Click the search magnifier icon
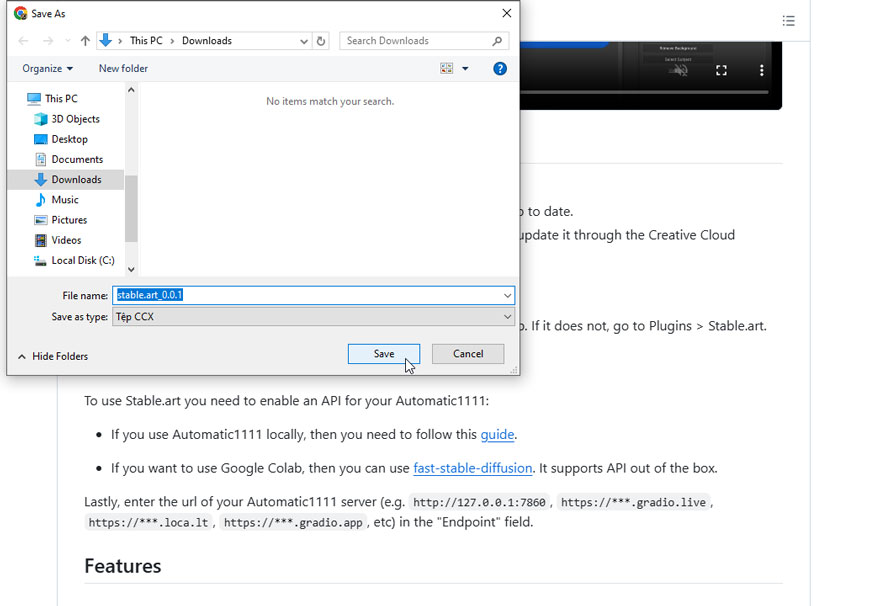Screen dimensions: 875x606 point(497,41)
